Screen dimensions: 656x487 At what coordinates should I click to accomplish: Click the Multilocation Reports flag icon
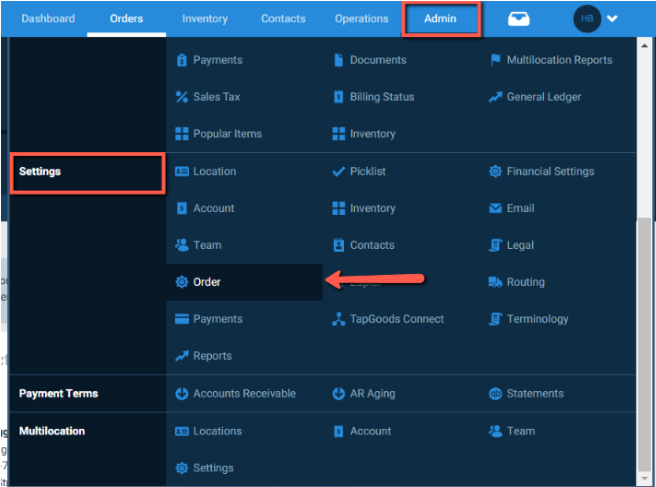point(495,60)
